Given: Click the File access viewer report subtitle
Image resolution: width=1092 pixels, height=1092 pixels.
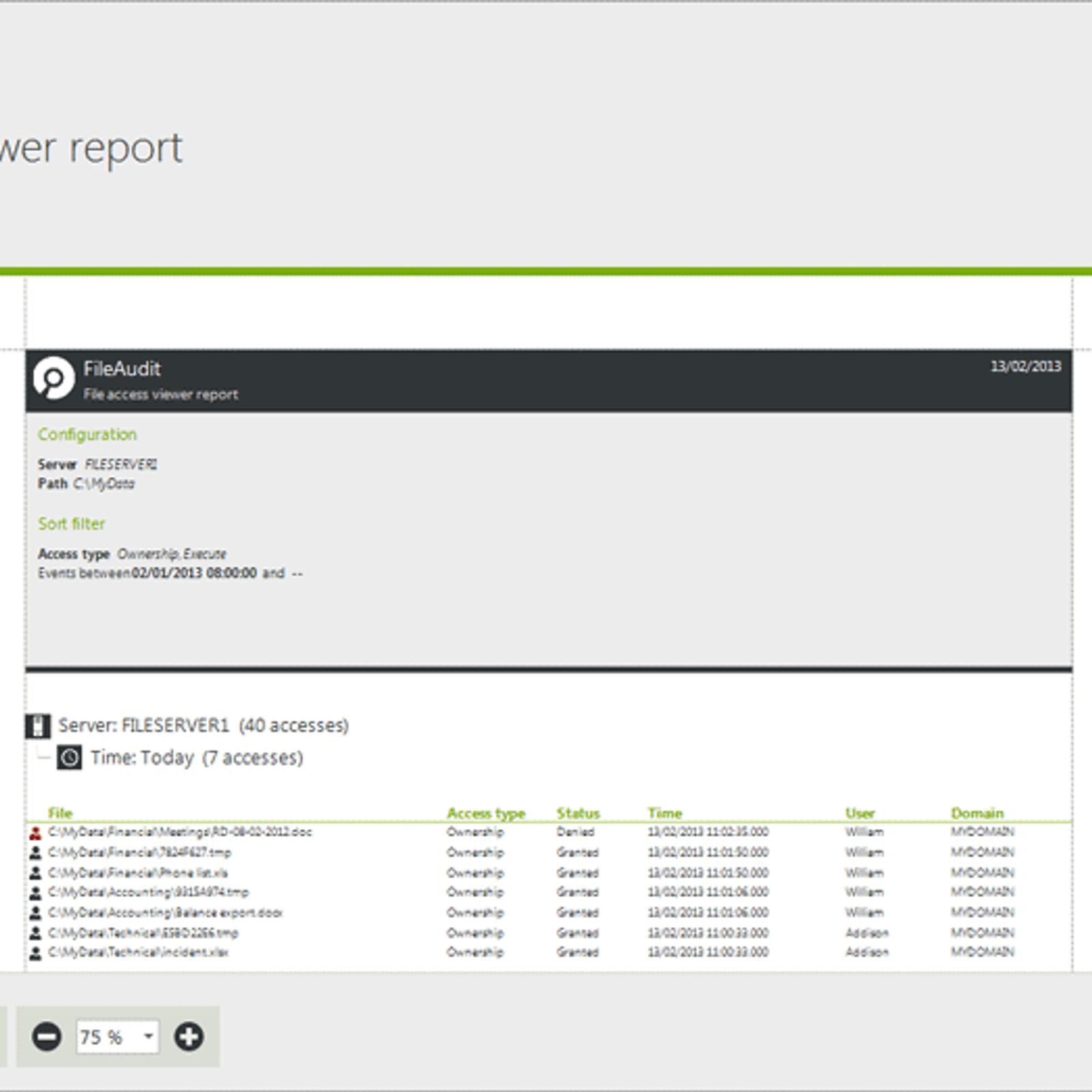Looking at the screenshot, I should coord(161,394).
